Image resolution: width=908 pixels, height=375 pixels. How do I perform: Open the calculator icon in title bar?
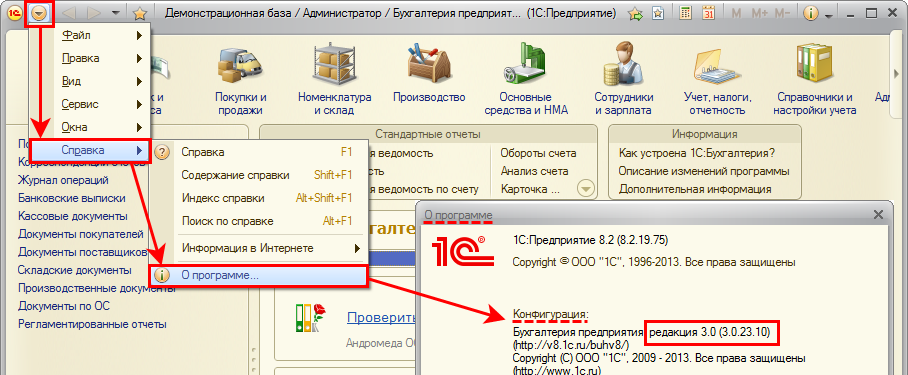click(686, 13)
